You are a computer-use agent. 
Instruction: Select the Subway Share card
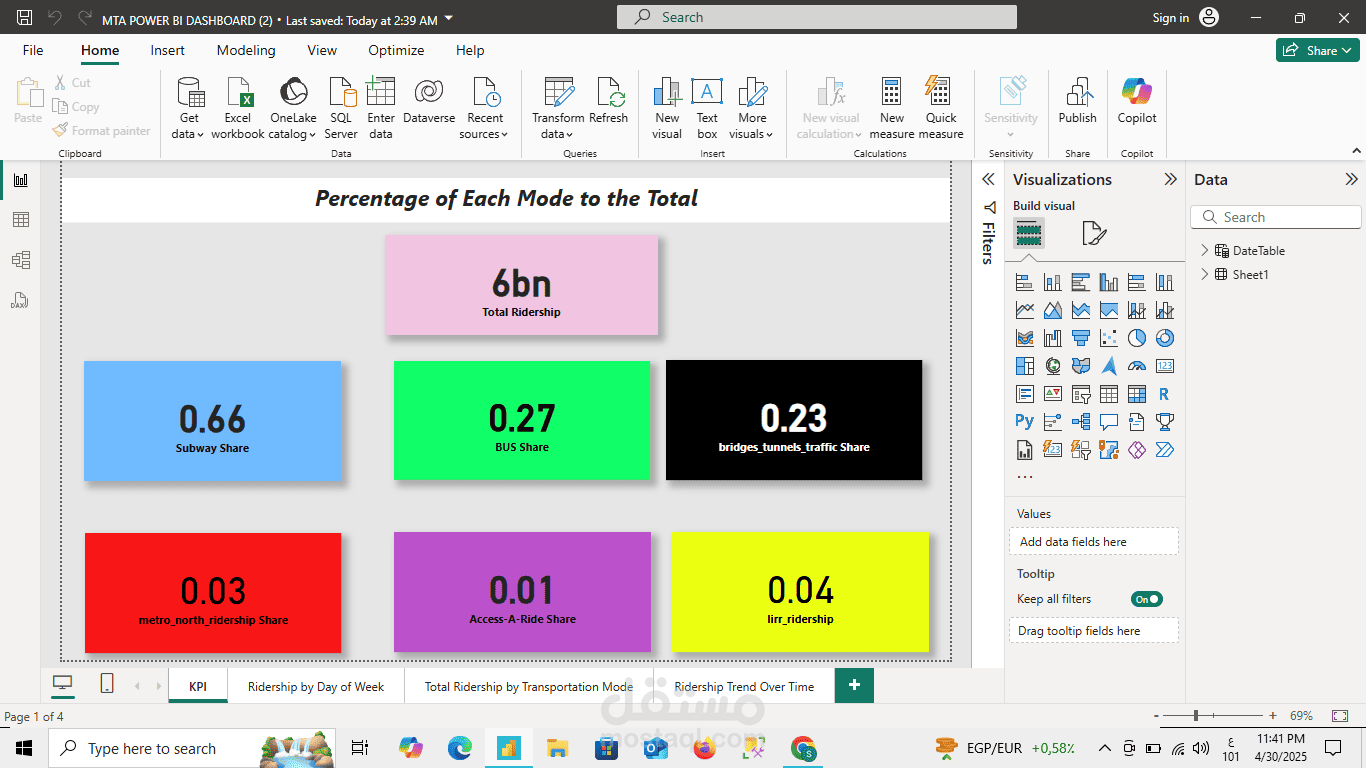[213, 421]
